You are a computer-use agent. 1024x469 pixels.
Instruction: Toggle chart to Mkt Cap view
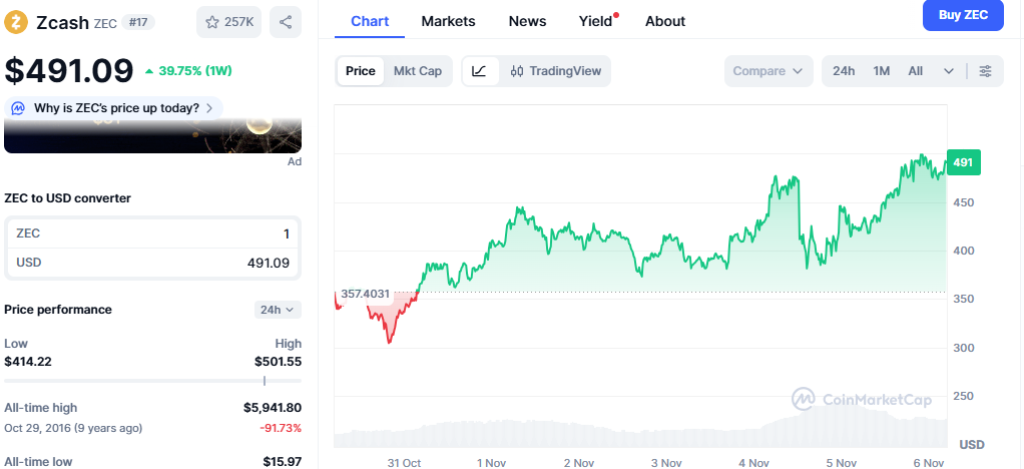(417, 71)
